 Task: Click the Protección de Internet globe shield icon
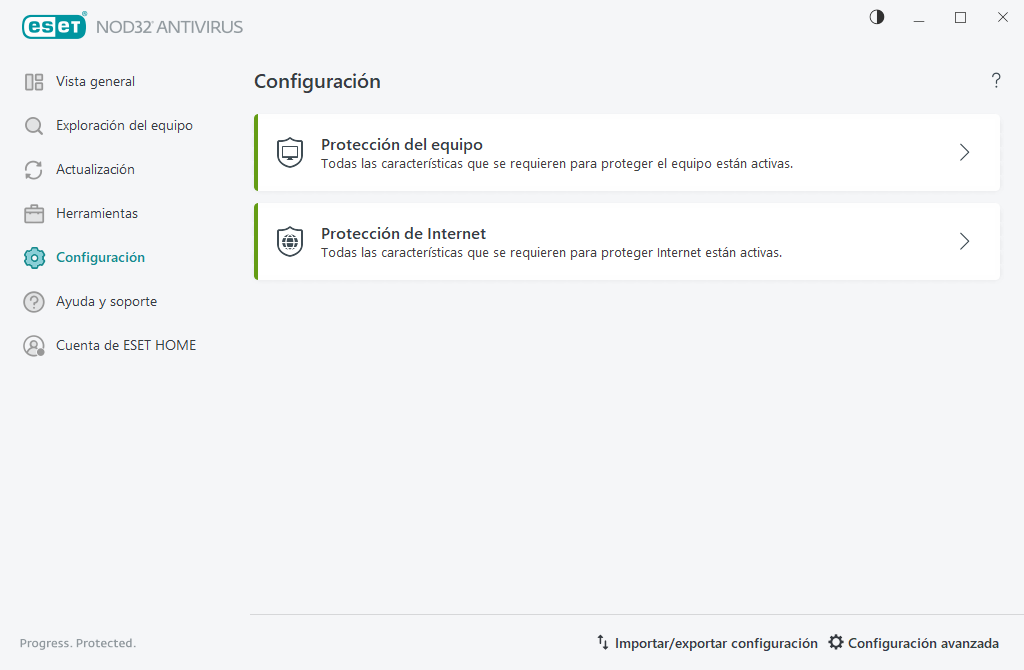pyautogui.click(x=289, y=241)
